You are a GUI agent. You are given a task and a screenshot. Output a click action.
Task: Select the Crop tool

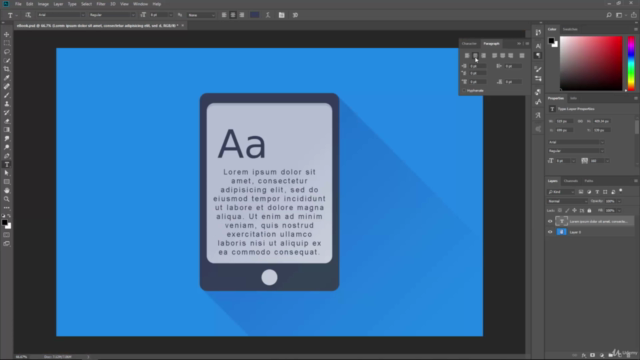click(x=7, y=69)
